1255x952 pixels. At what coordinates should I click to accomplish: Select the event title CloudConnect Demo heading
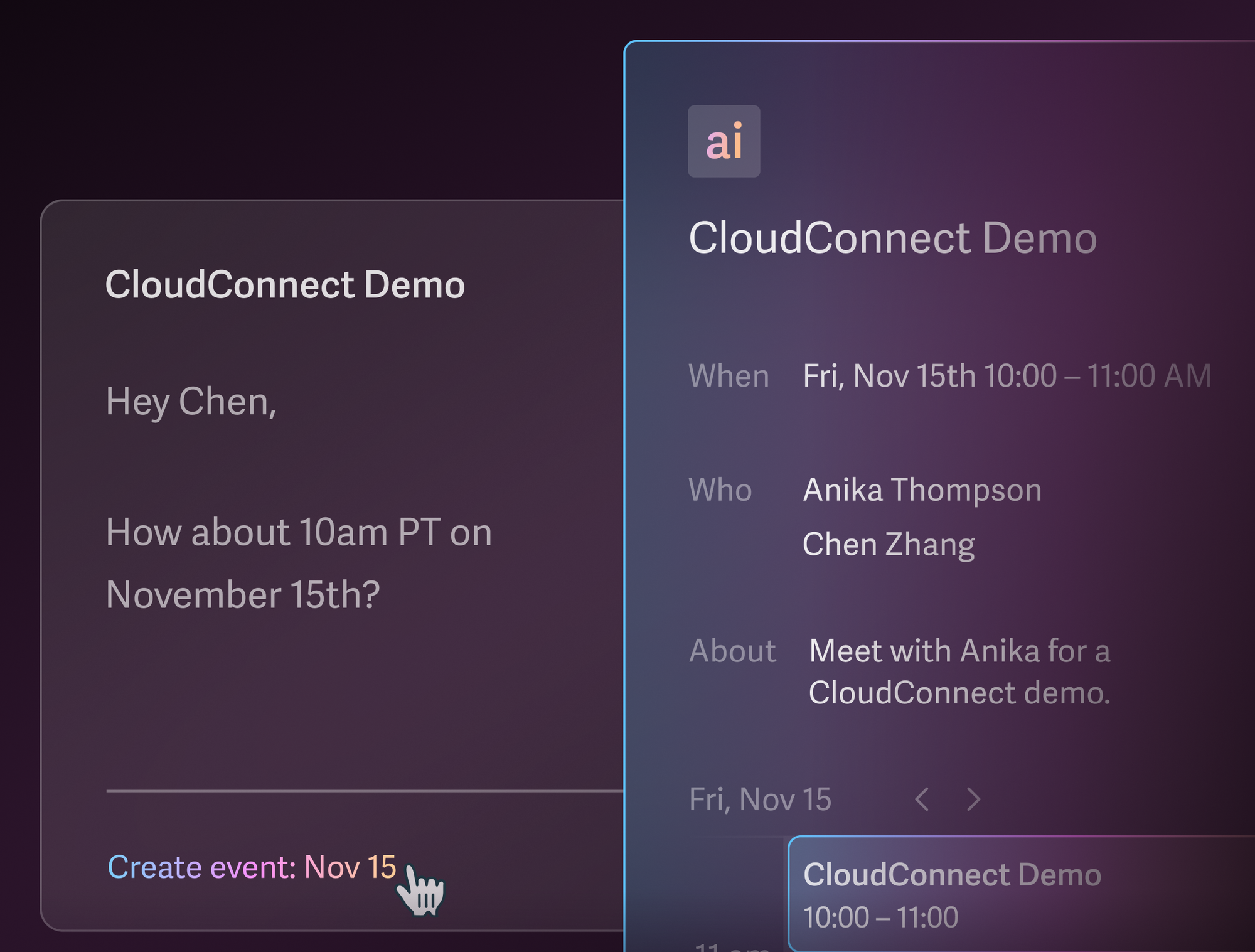tap(893, 238)
